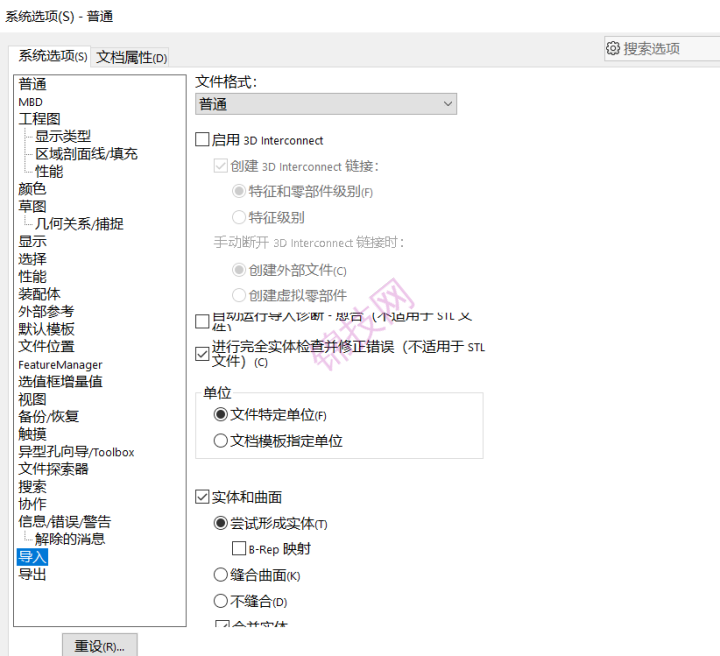720x656 pixels.
Task: Open FeatureManager options
Action: (x=60, y=364)
